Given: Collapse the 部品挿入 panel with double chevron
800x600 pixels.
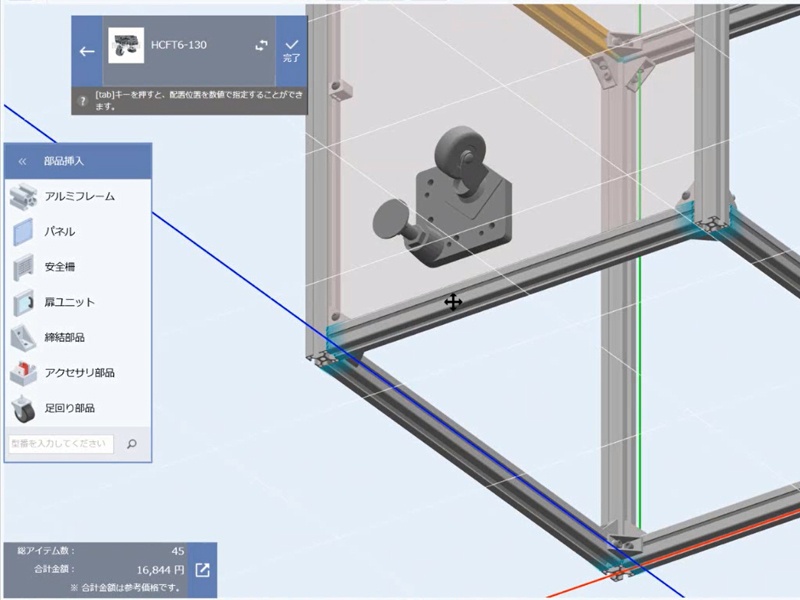Looking at the screenshot, I should pos(22,160).
